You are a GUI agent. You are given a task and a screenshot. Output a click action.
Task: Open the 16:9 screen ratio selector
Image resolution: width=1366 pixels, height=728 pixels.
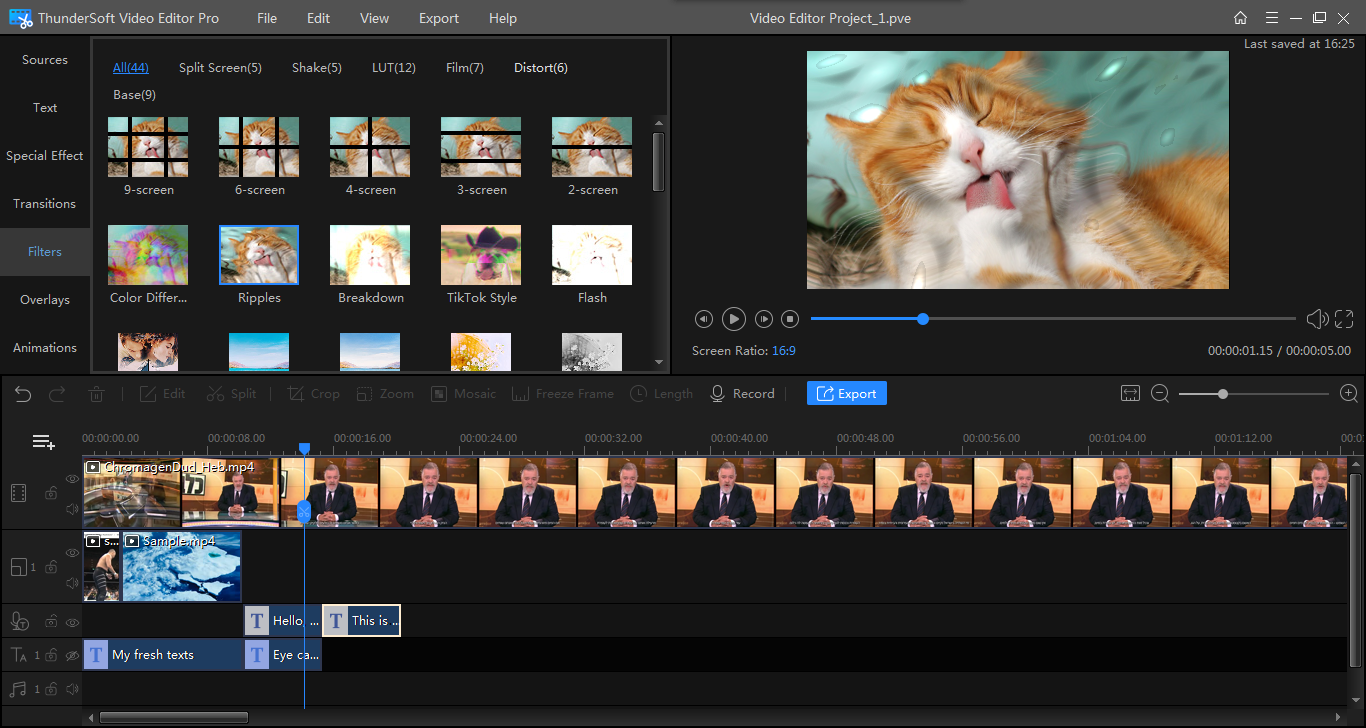tap(783, 351)
